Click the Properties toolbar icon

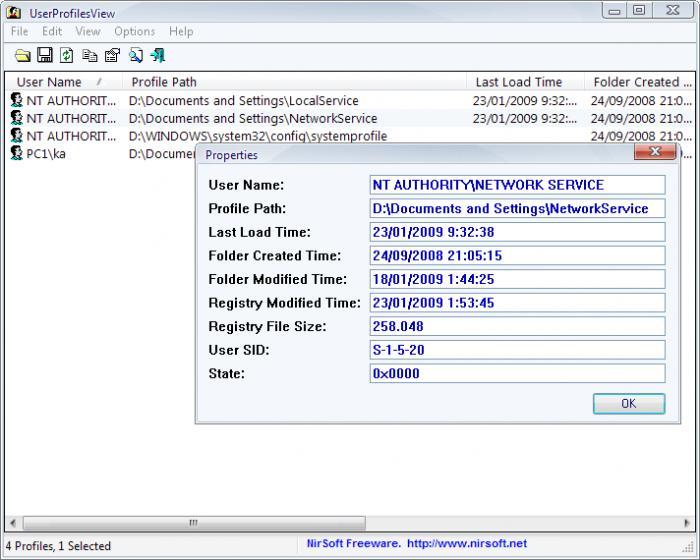(112, 55)
